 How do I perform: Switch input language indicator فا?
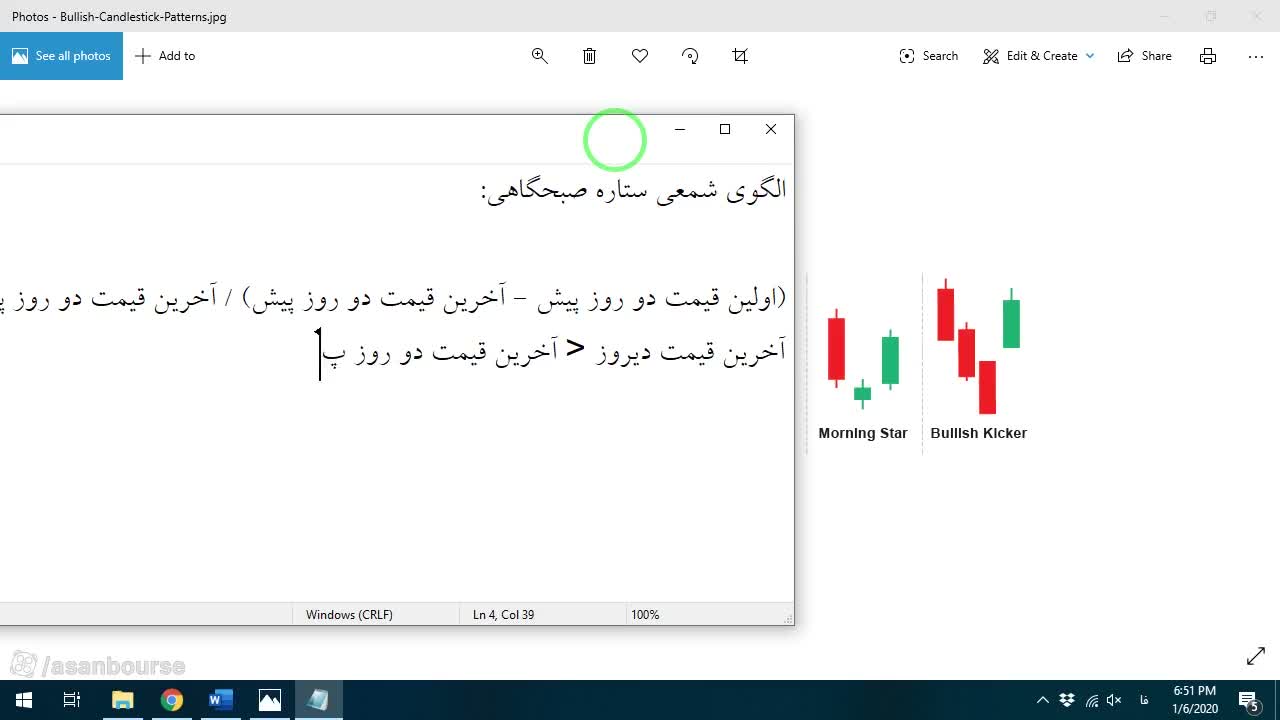pyautogui.click(x=1144, y=700)
